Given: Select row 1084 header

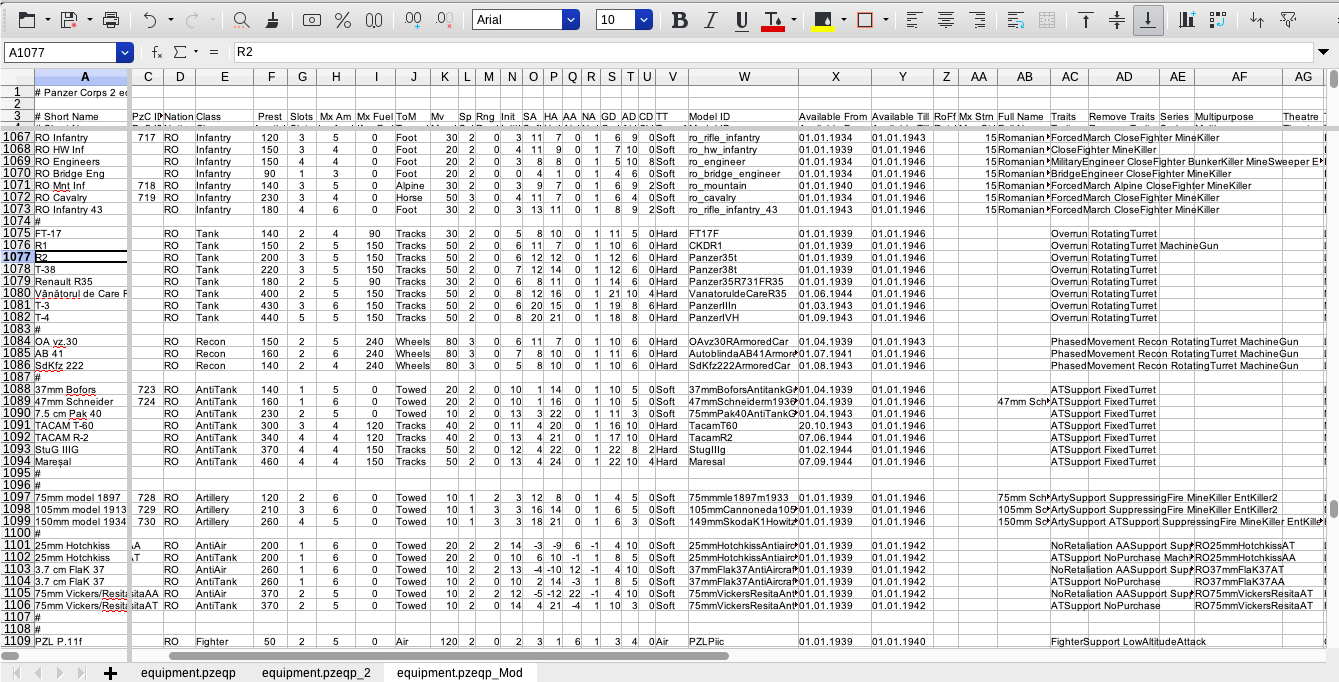Looking at the screenshot, I should point(17,342).
